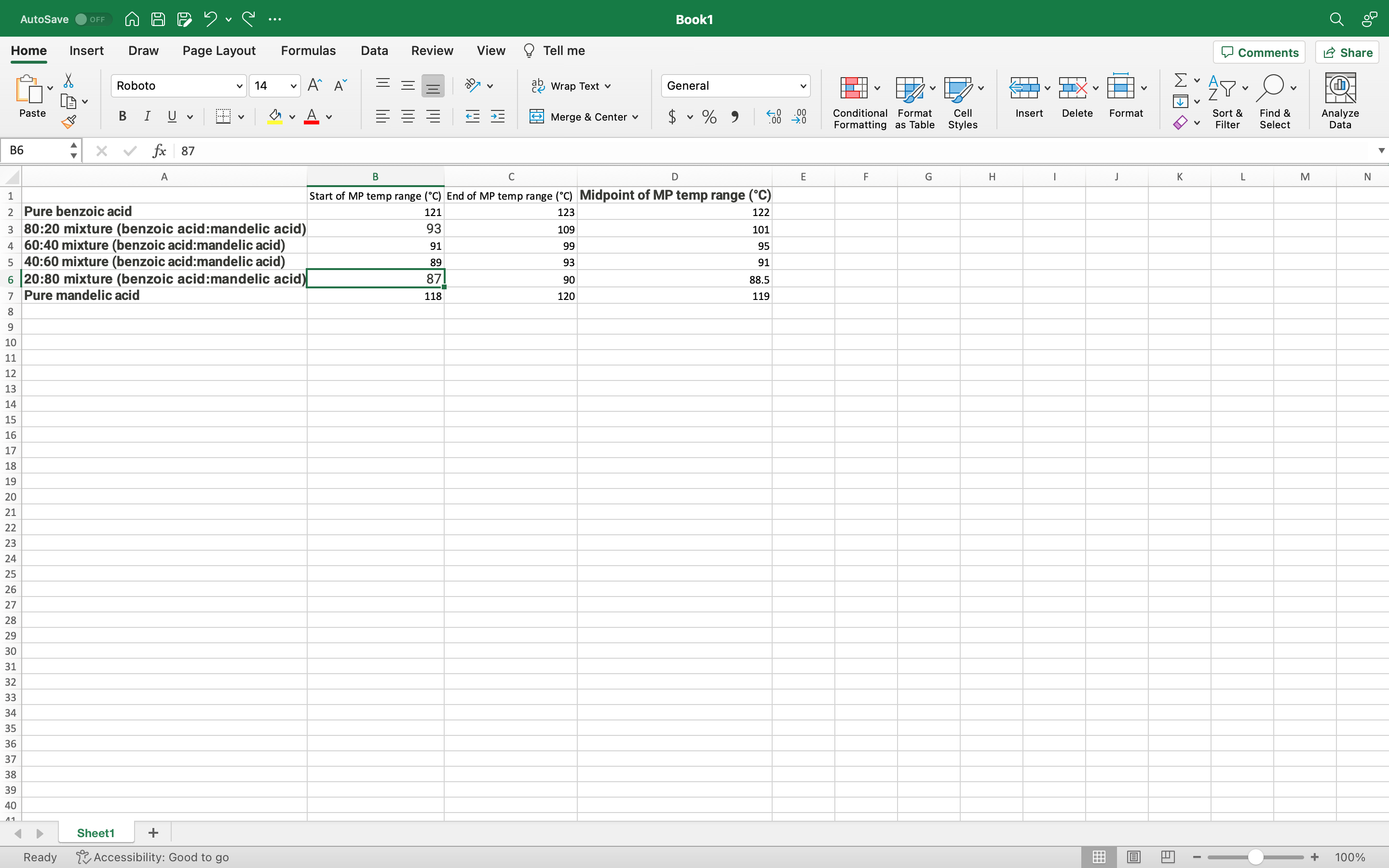Image resolution: width=1389 pixels, height=868 pixels.
Task: Toggle bold formatting
Action: click(x=122, y=117)
